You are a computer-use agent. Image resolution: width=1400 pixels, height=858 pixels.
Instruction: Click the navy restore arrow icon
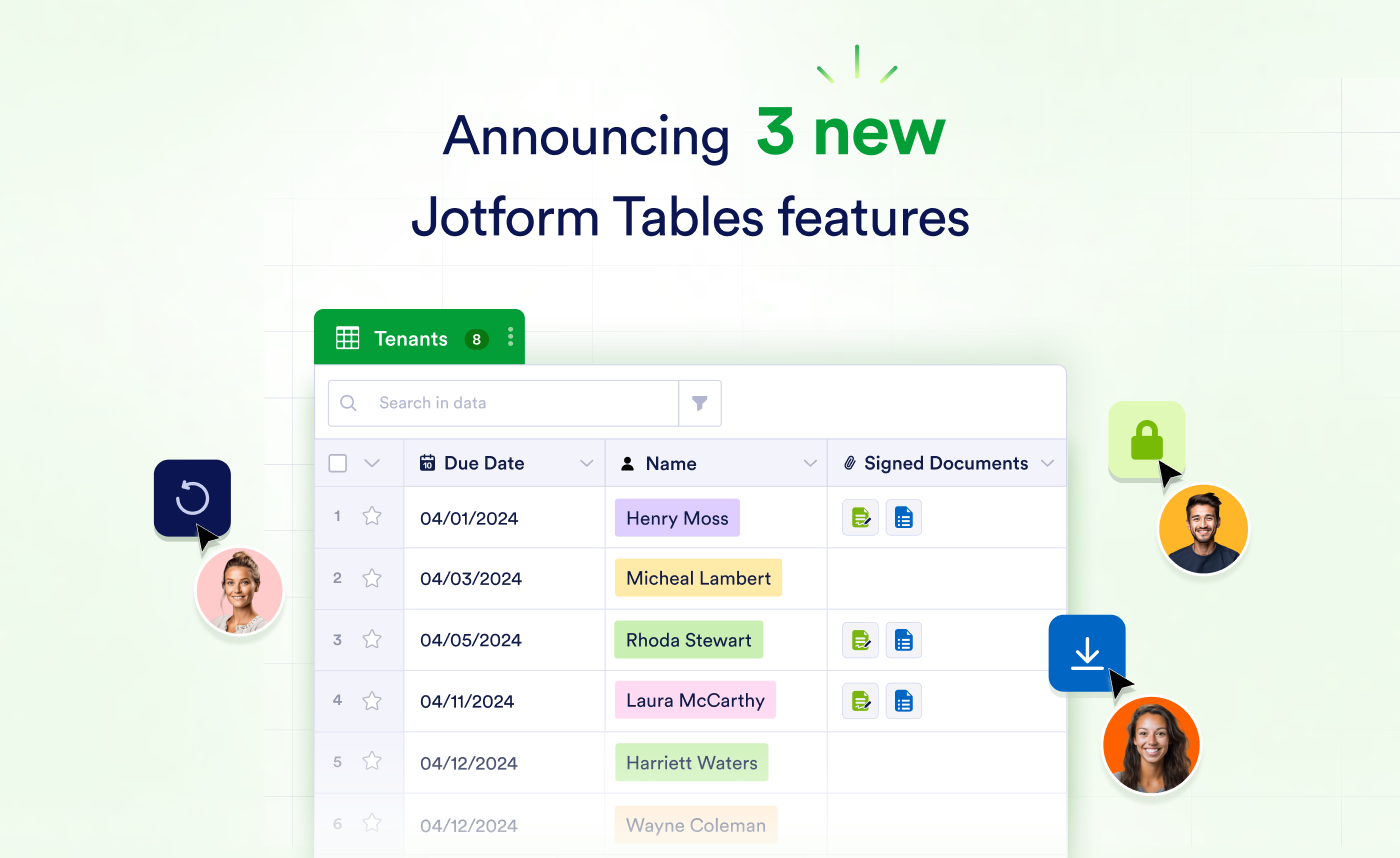192,498
